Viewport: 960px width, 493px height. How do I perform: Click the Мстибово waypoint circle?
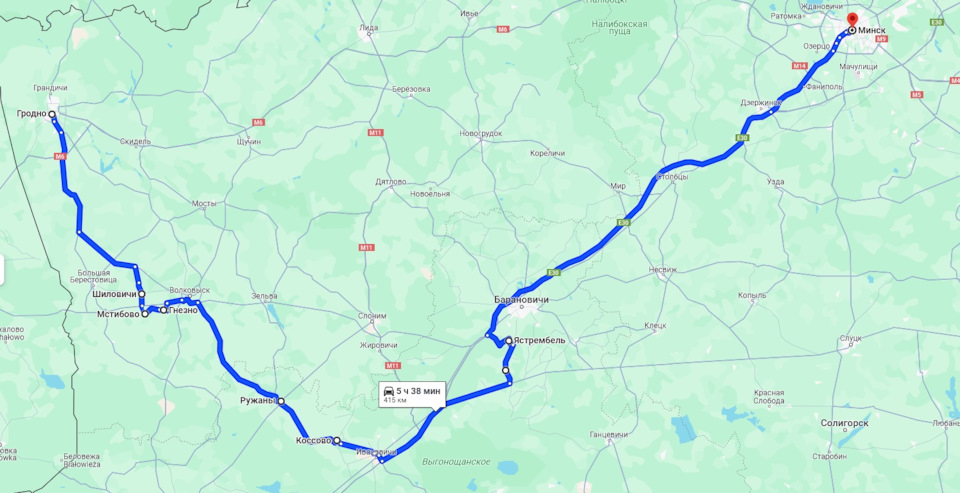pyautogui.click(x=145, y=314)
